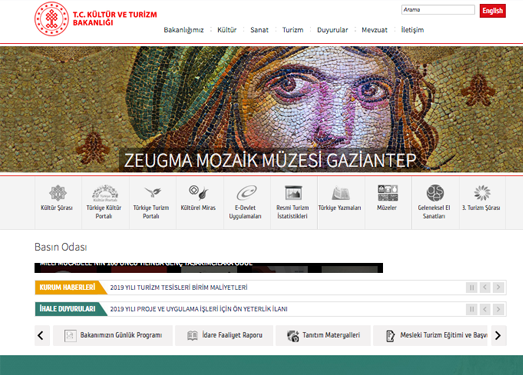The width and height of the screenshot is (523, 375).
Task: Show previous İhale Duyuruları item
Action: click(x=485, y=309)
